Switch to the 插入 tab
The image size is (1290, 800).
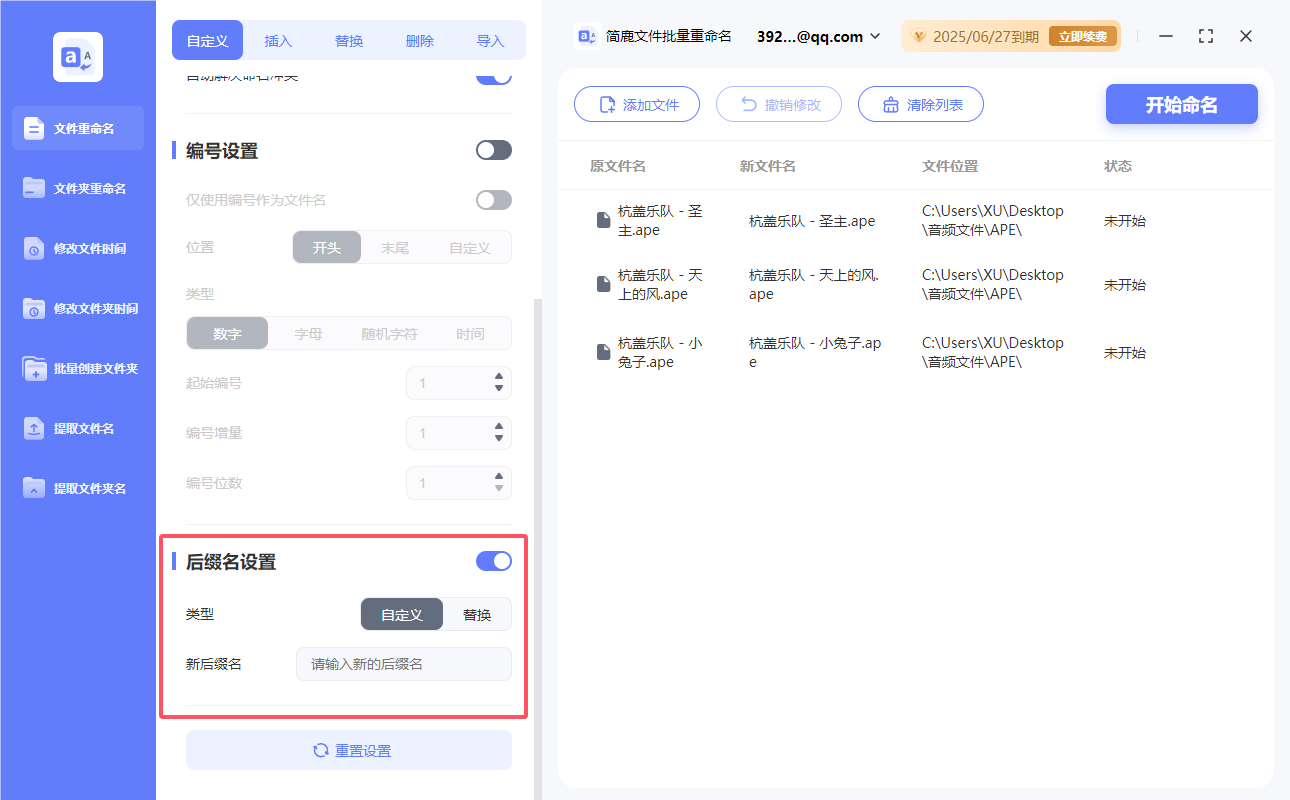(x=278, y=40)
